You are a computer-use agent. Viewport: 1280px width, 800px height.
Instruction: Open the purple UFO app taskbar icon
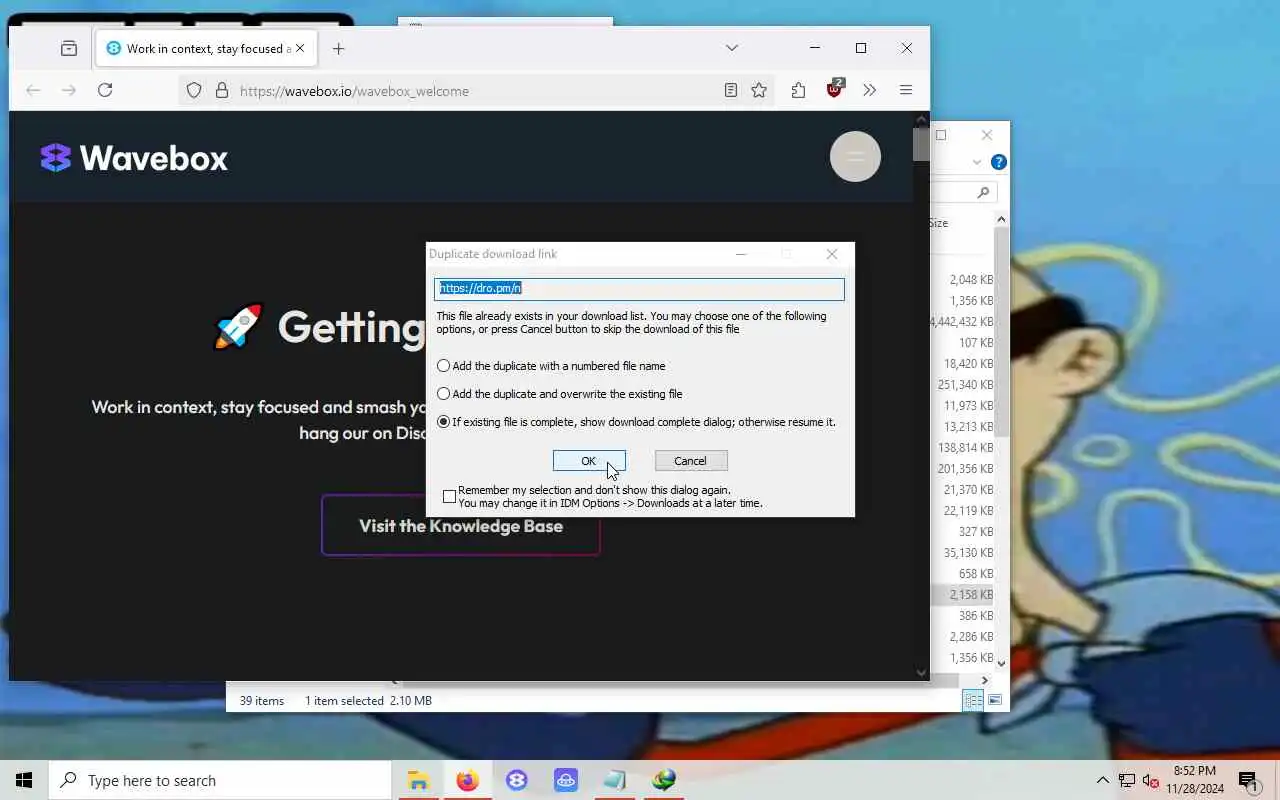point(565,780)
